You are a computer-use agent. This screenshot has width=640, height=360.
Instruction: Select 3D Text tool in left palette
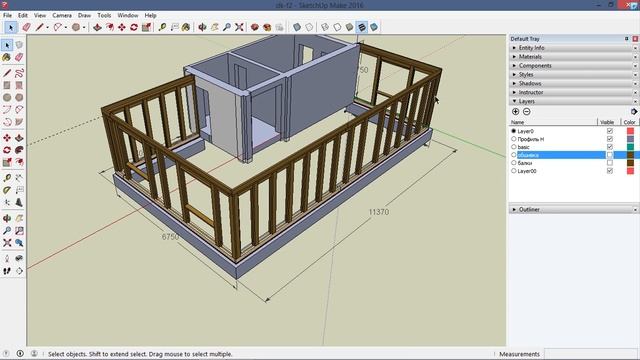point(19,202)
